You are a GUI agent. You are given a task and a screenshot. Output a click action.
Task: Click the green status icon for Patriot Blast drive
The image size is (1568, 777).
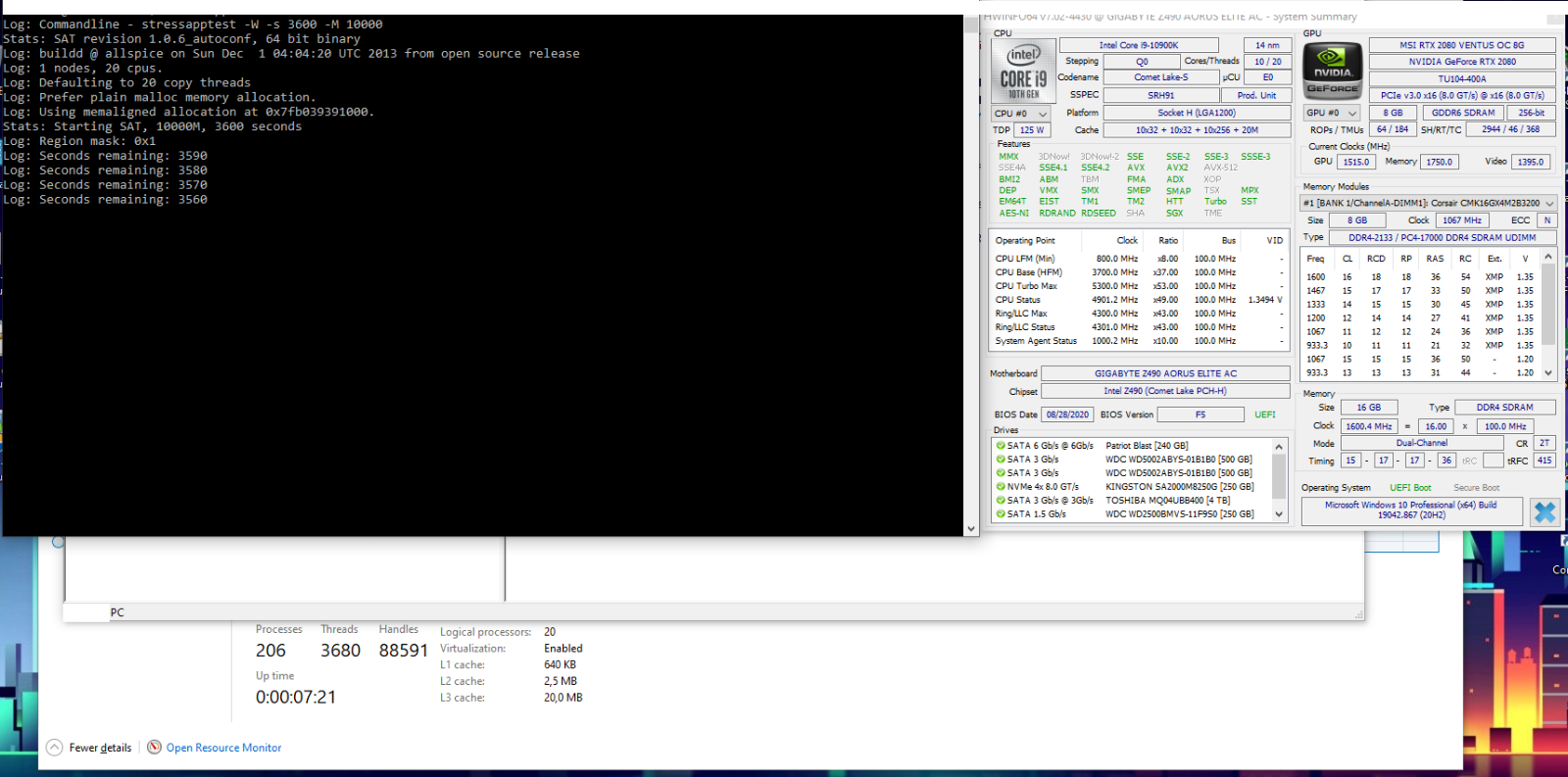(1001, 446)
